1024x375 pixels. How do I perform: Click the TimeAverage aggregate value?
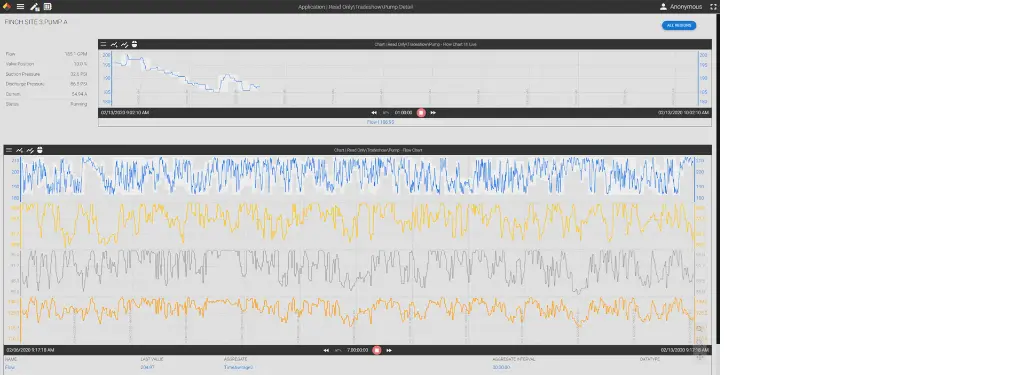[x=238, y=368]
